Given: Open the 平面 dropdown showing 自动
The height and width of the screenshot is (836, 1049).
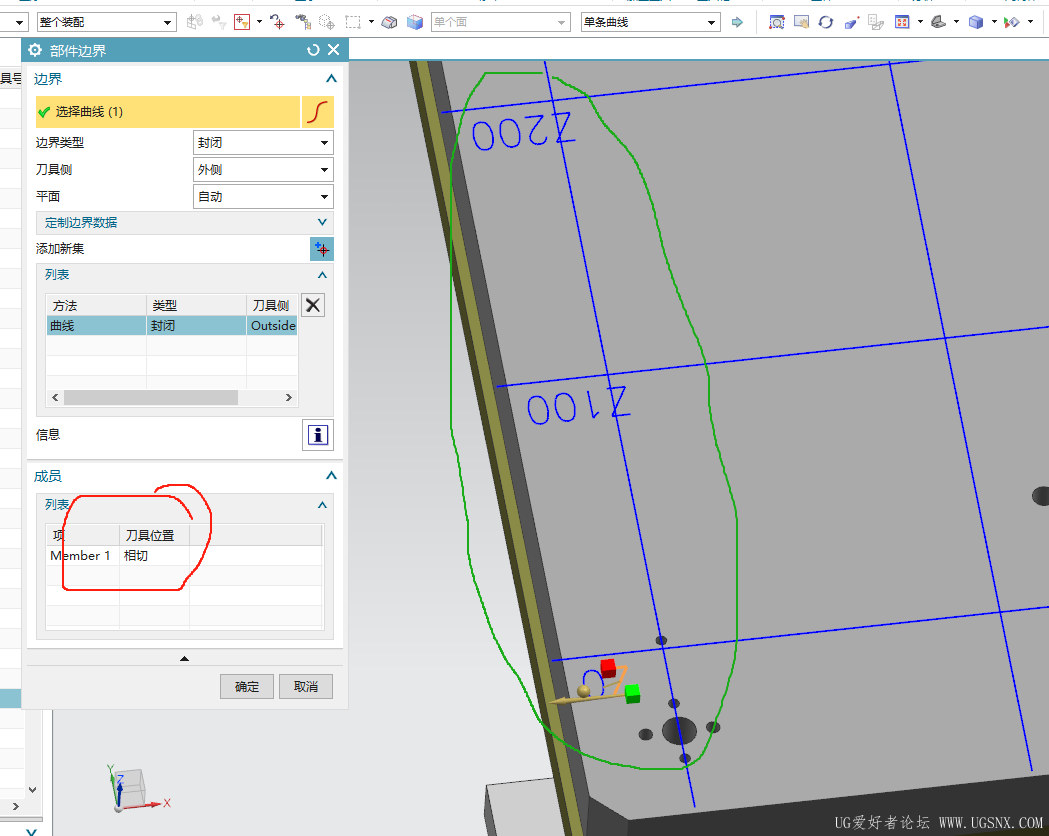Looking at the screenshot, I should pyautogui.click(x=263, y=197).
